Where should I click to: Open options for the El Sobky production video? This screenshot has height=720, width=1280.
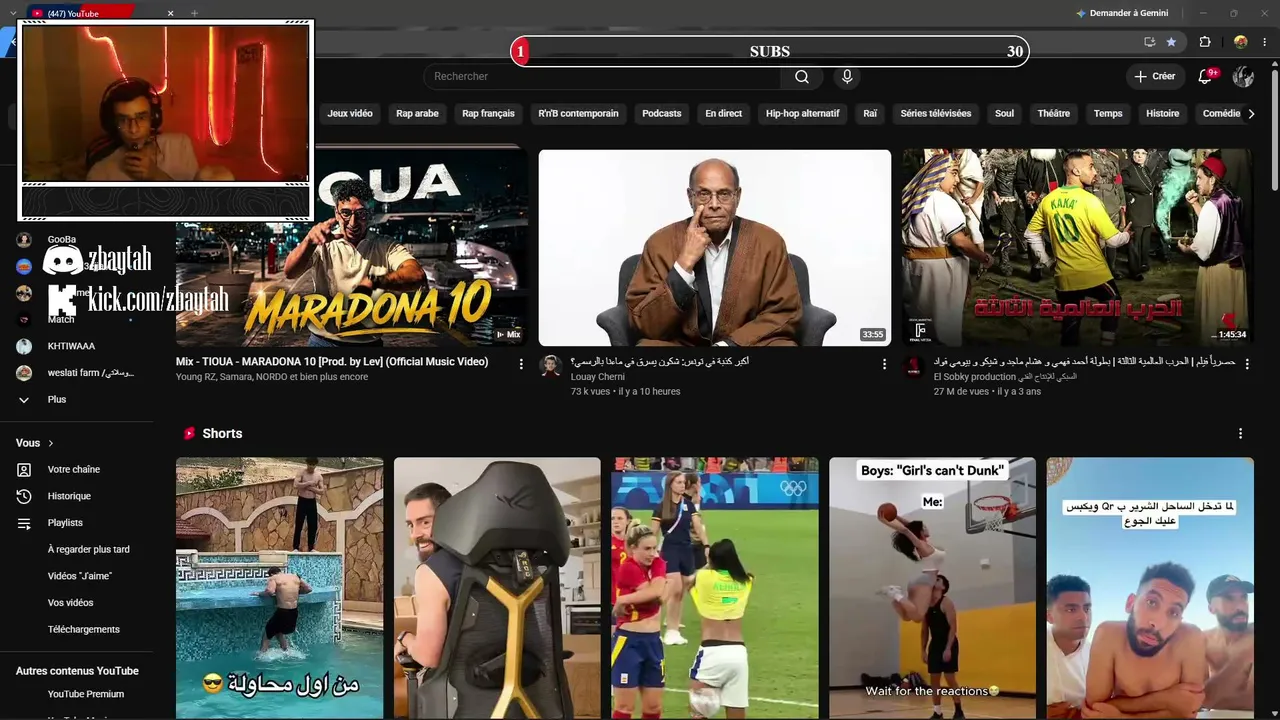(1247, 365)
